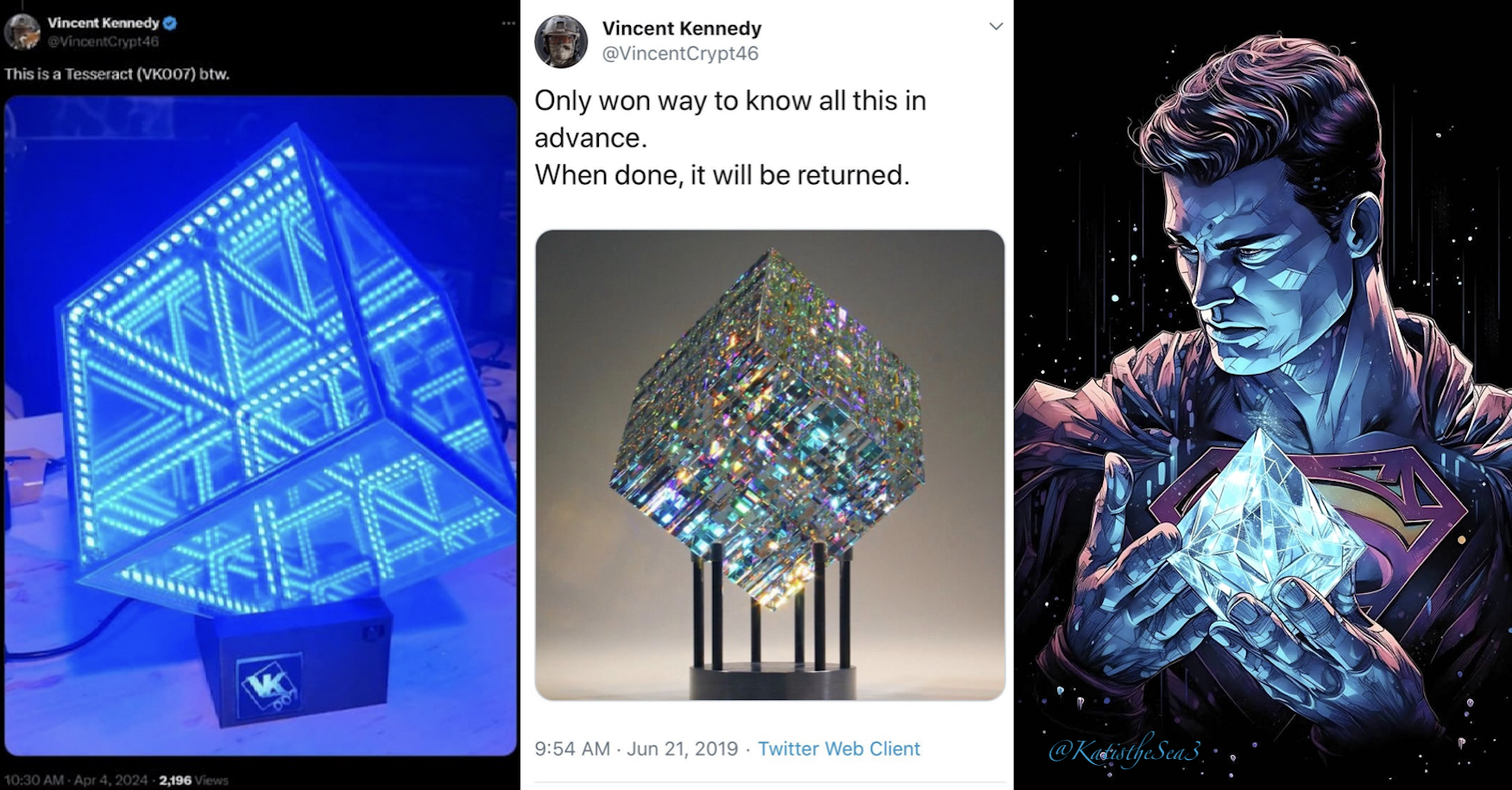Open the Vincent Kennedy name on the Tesseract tweet
This screenshot has width=1512, height=790.
[x=103, y=23]
